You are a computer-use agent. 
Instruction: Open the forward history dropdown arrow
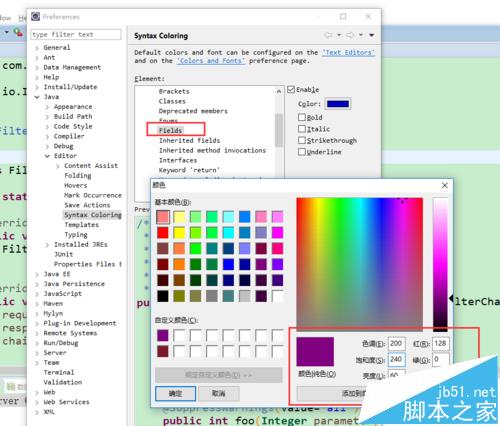click(361, 35)
